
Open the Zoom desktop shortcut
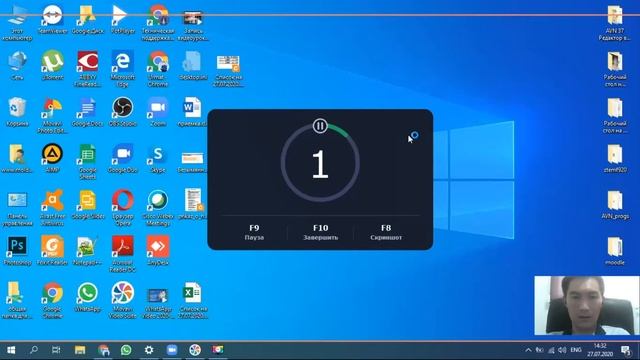pos(158,111)
